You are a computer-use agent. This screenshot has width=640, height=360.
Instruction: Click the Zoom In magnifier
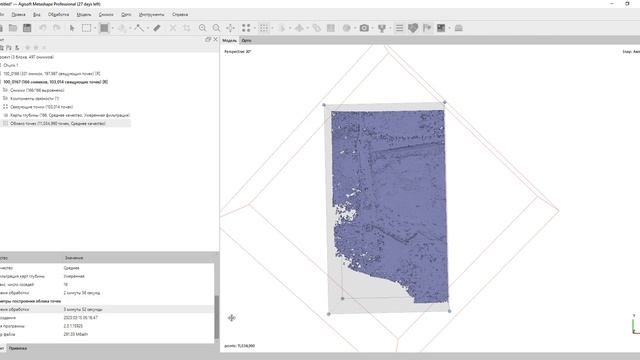[202, 28]
